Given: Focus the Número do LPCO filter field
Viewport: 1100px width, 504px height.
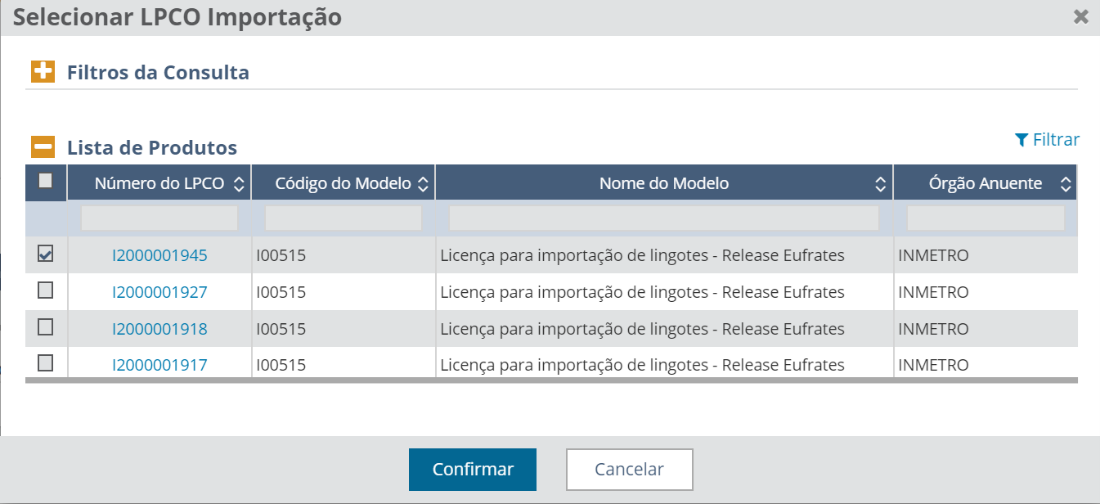Looking at the screenshot, I should [159, 218].
